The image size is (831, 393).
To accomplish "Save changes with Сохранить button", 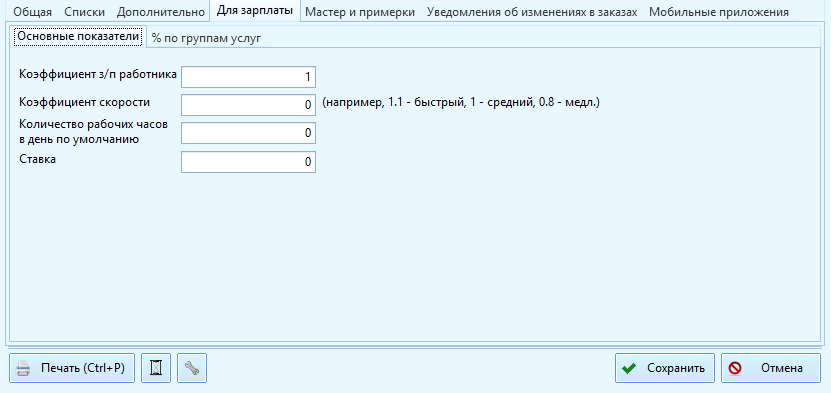I will point(665,368).
